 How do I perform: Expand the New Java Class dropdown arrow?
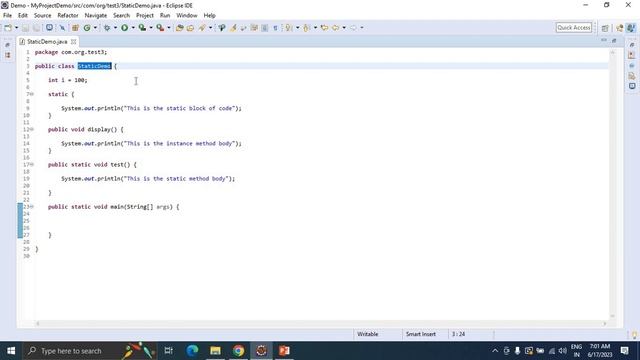[95, 28]
